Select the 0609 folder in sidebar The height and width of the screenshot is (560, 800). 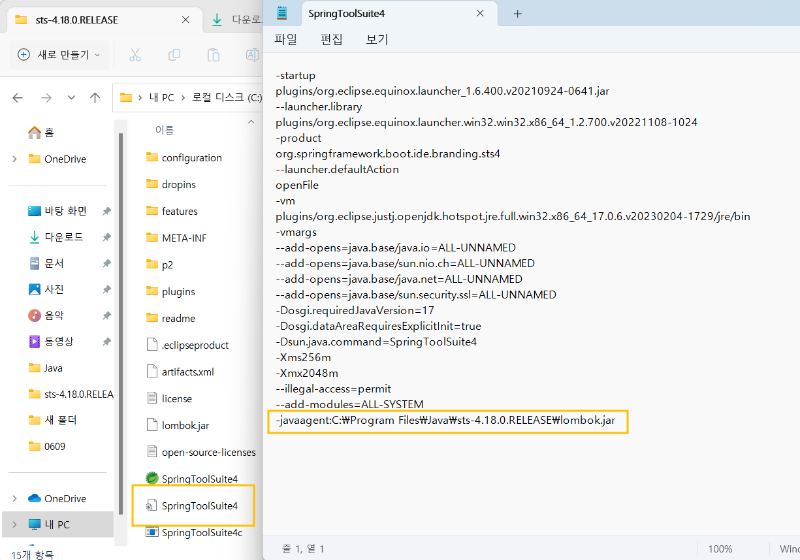pos(47,446)
